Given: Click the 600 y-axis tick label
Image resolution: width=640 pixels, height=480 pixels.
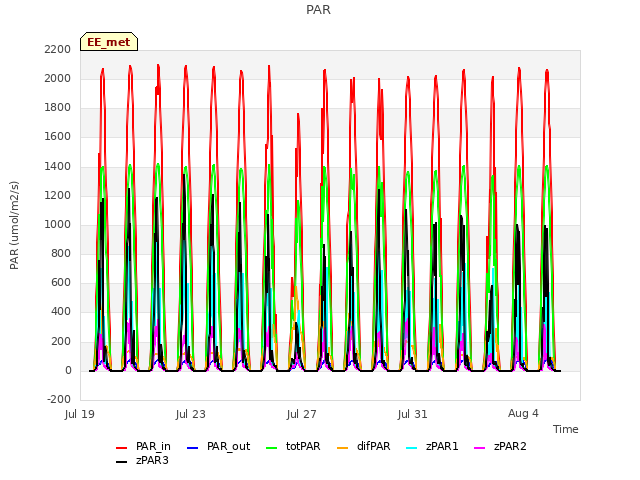Looking at the screenshot, I should coord(61,282).
